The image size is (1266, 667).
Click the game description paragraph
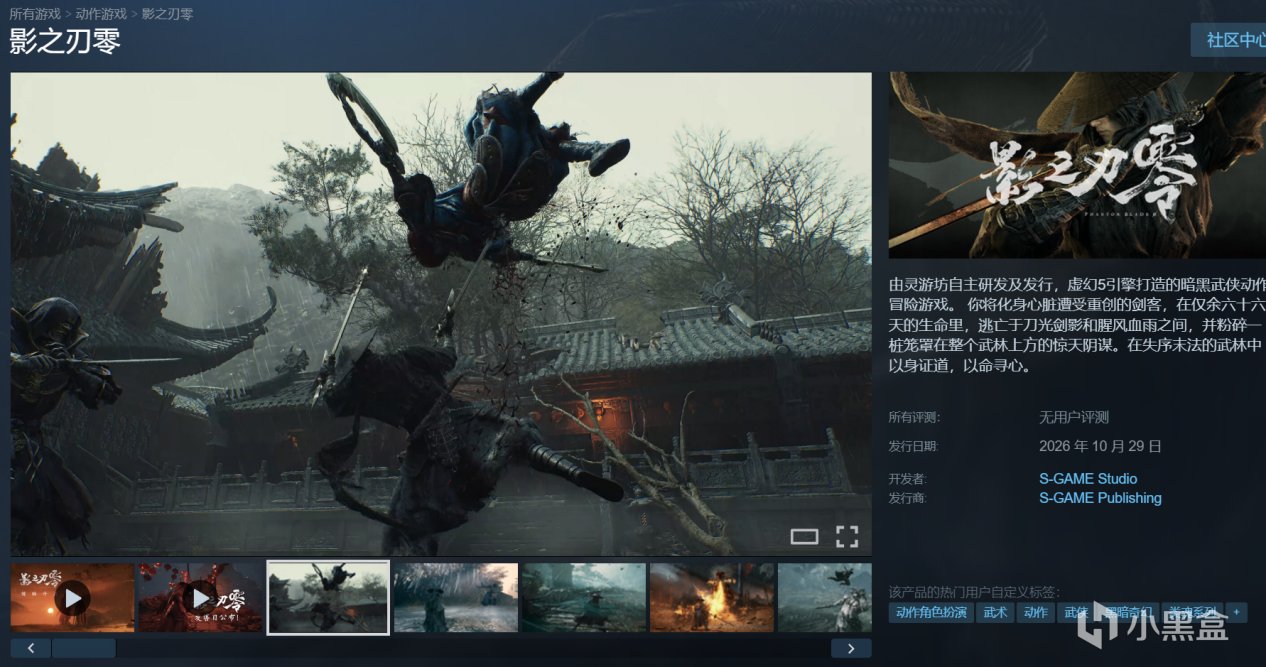1077,324
